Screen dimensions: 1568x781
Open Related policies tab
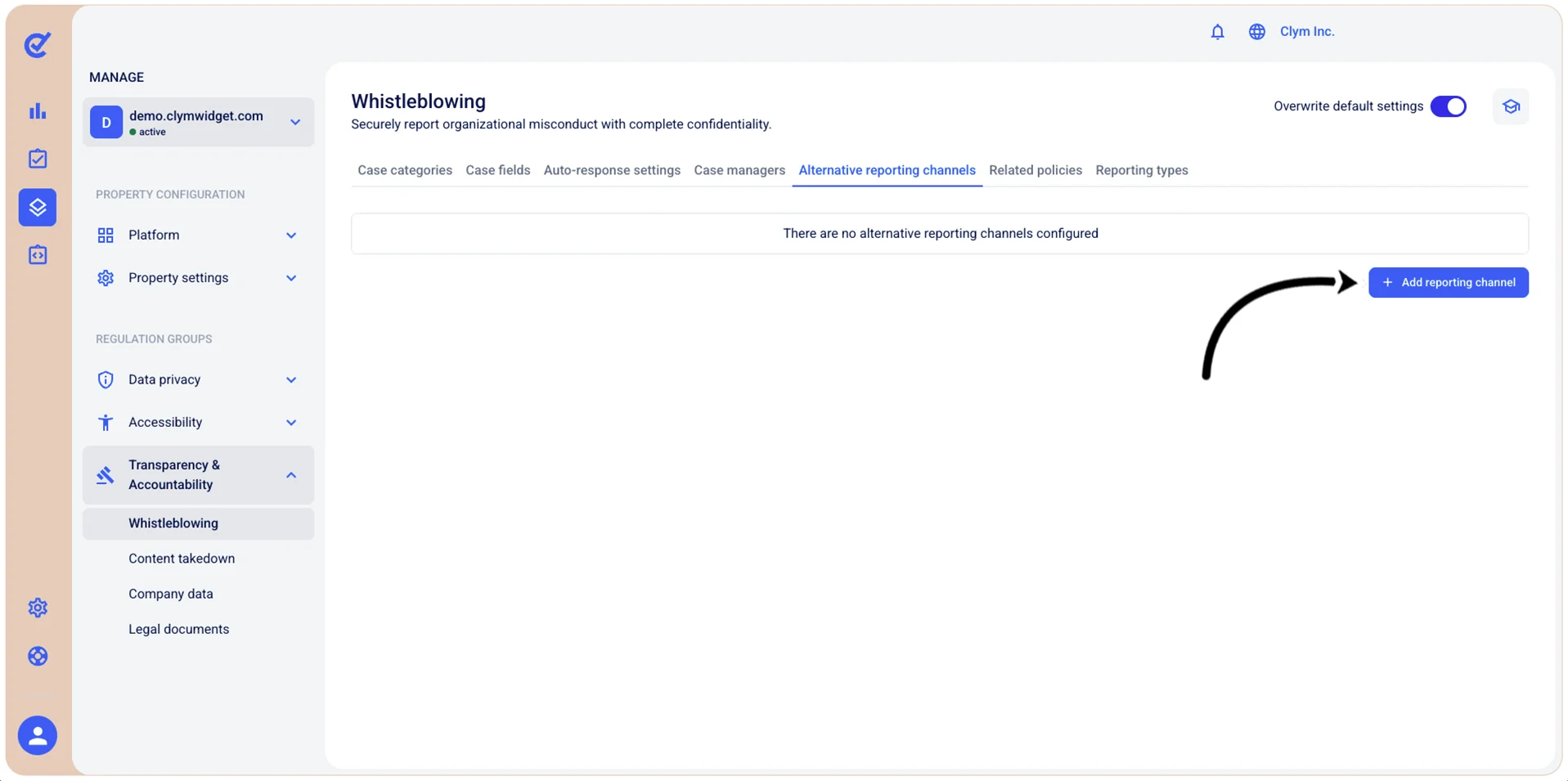[x=1036, y=170]
